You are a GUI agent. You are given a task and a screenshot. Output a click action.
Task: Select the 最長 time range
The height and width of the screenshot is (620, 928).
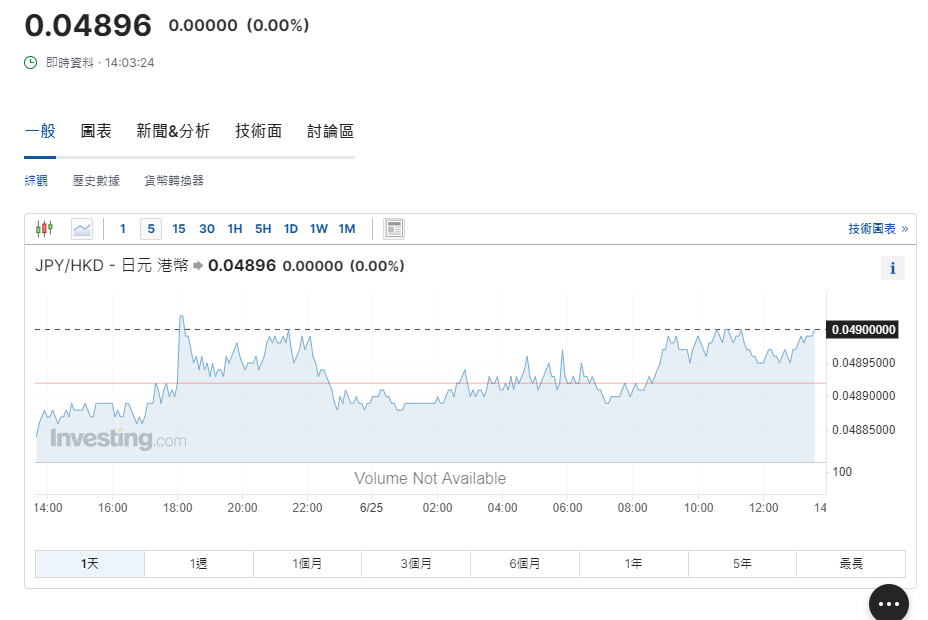tap(851, 564)
